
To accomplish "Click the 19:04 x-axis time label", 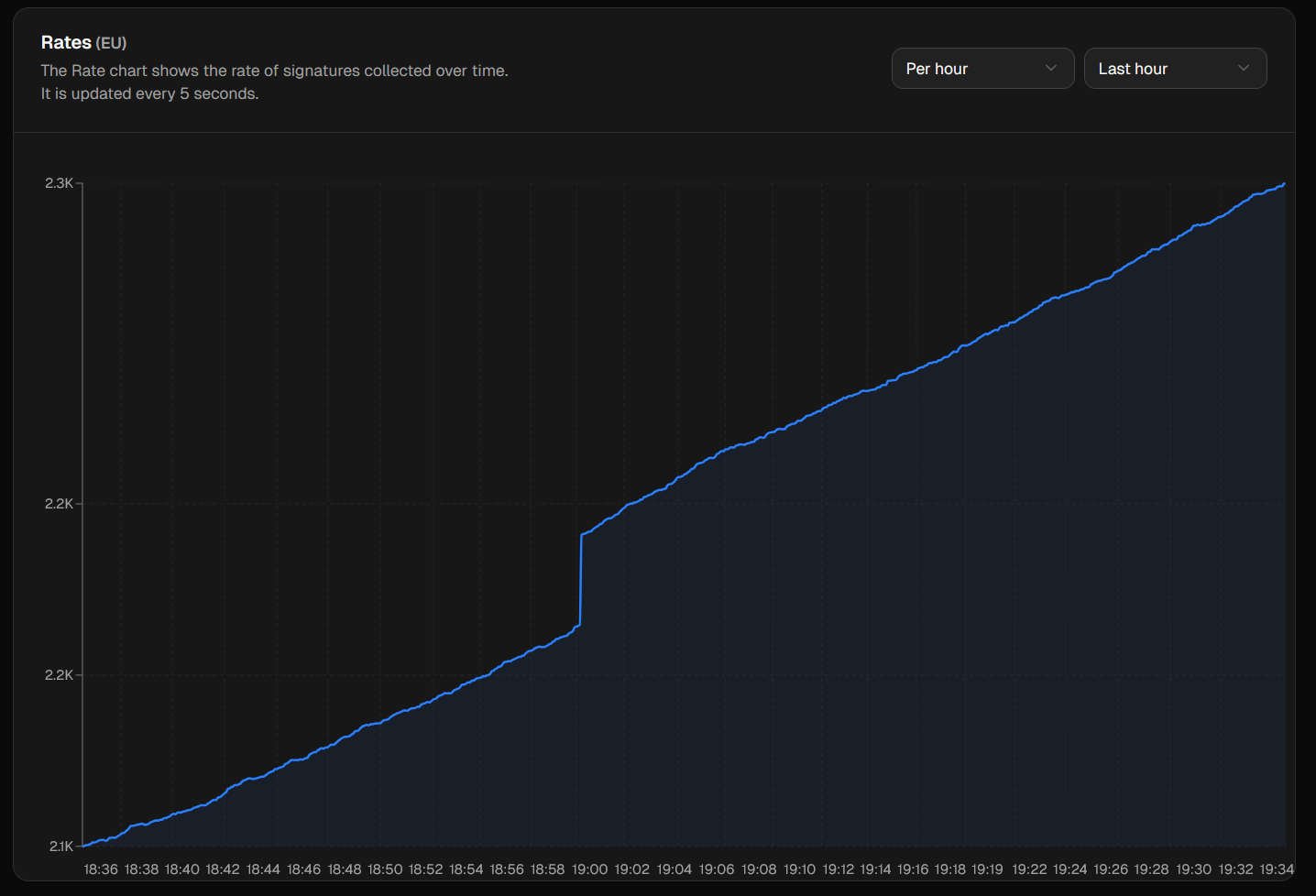I will (x=674, y=869).
